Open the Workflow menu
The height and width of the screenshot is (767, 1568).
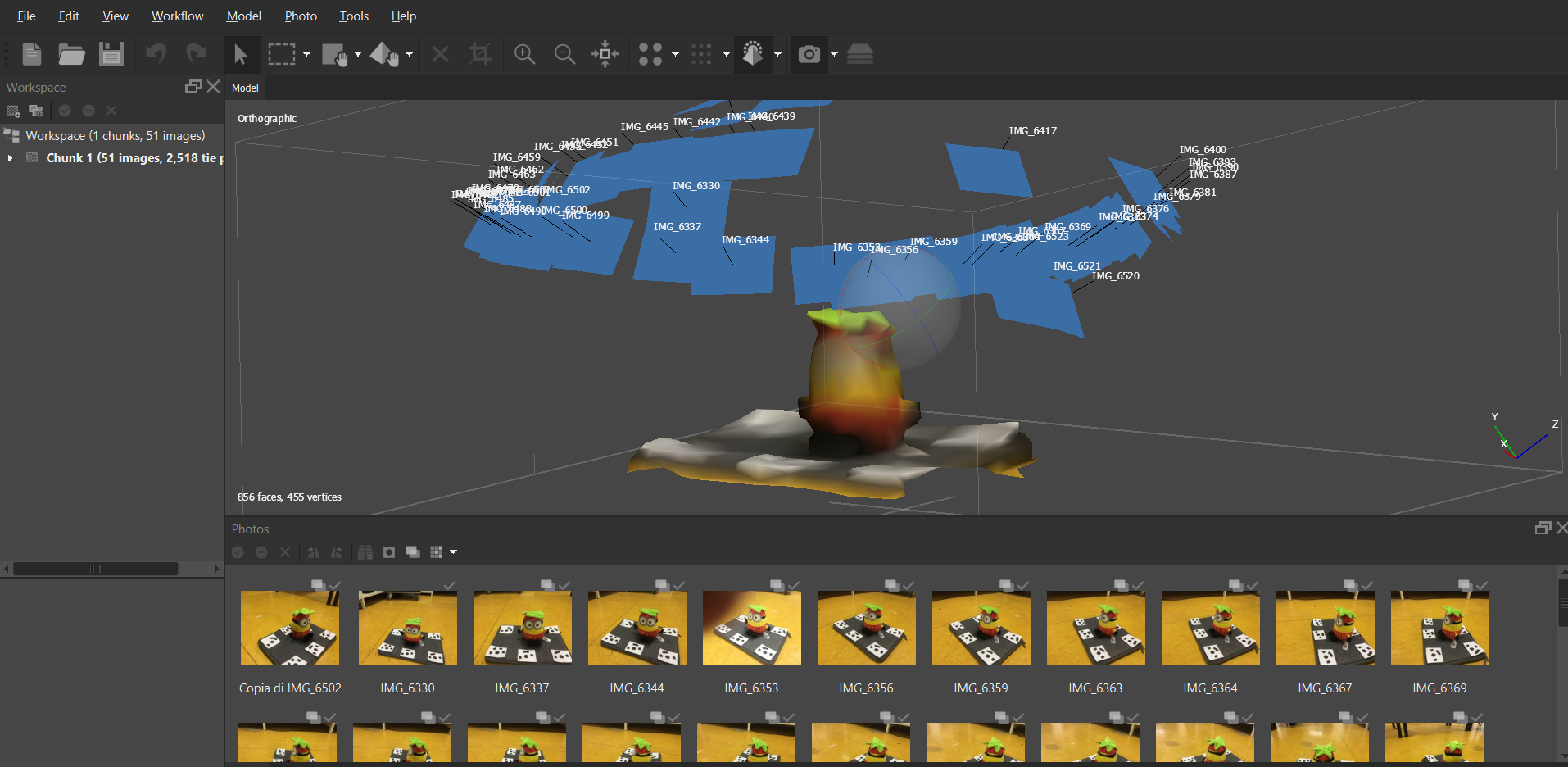point(177,16)
